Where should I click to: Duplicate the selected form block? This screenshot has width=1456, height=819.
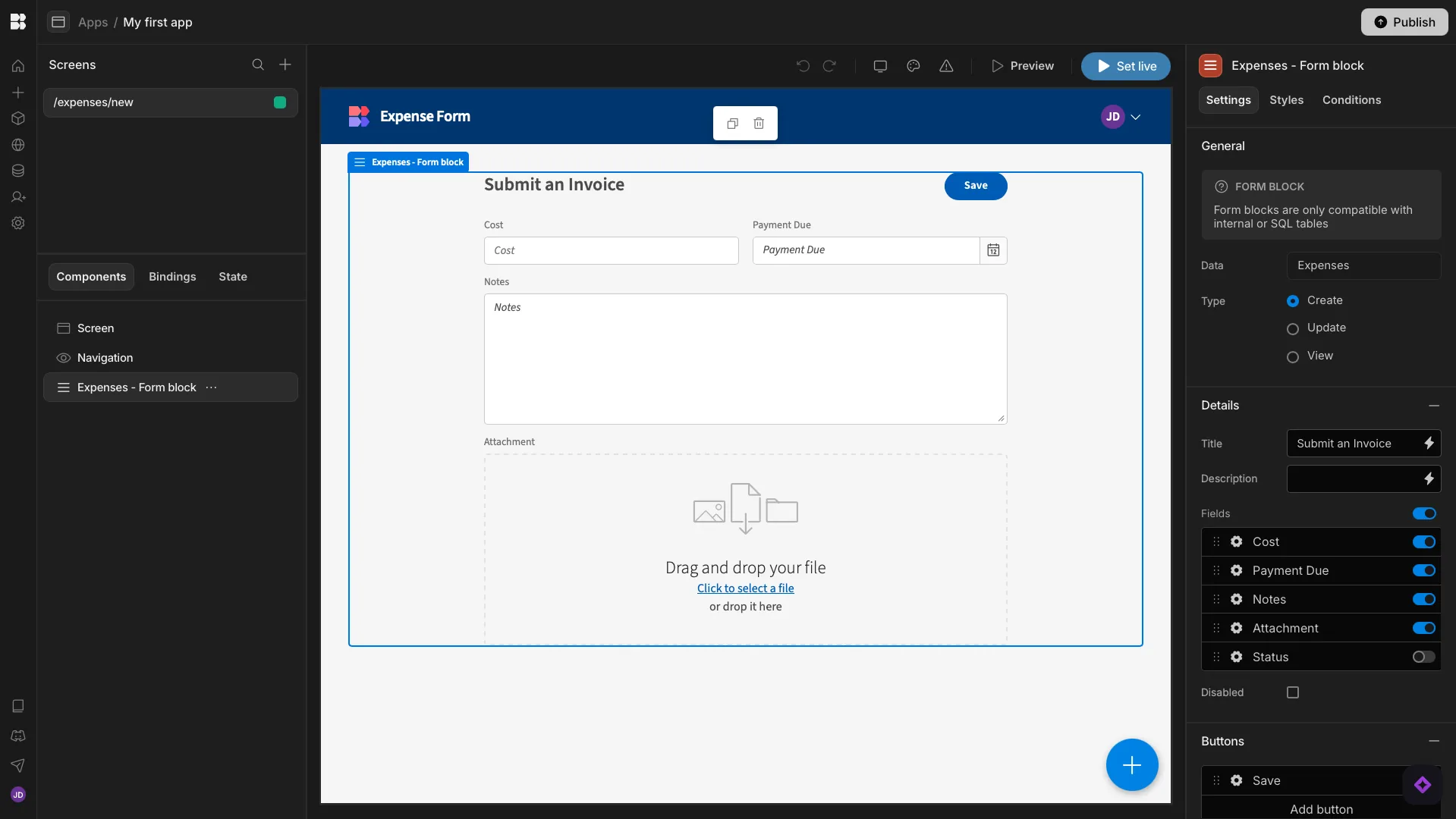[x=732, y=124]
